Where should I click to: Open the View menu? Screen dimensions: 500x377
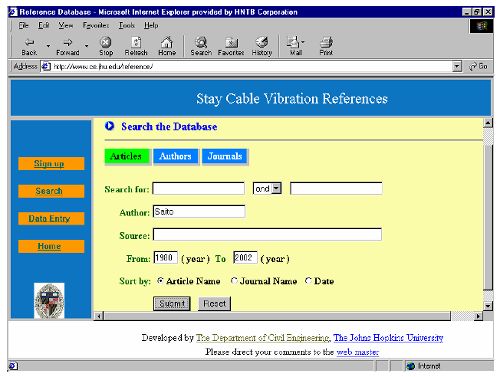tap(66, 25)
